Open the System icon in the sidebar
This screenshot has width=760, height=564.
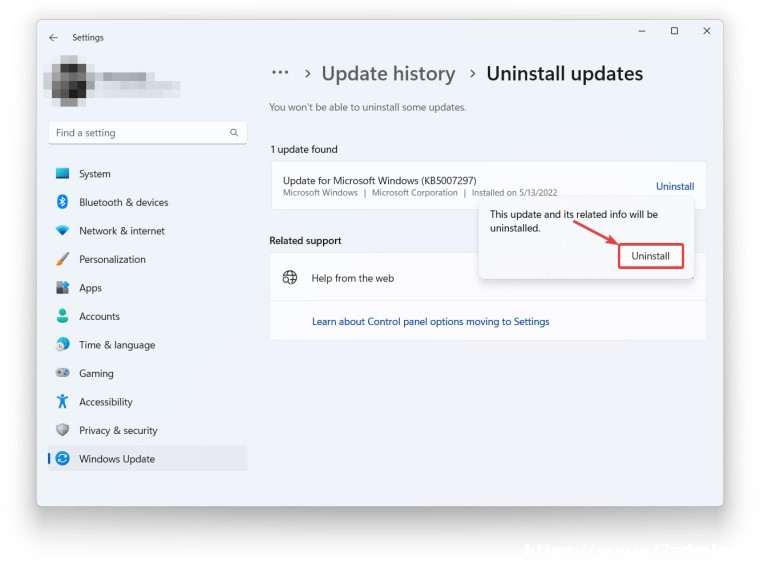pos(63,173)
